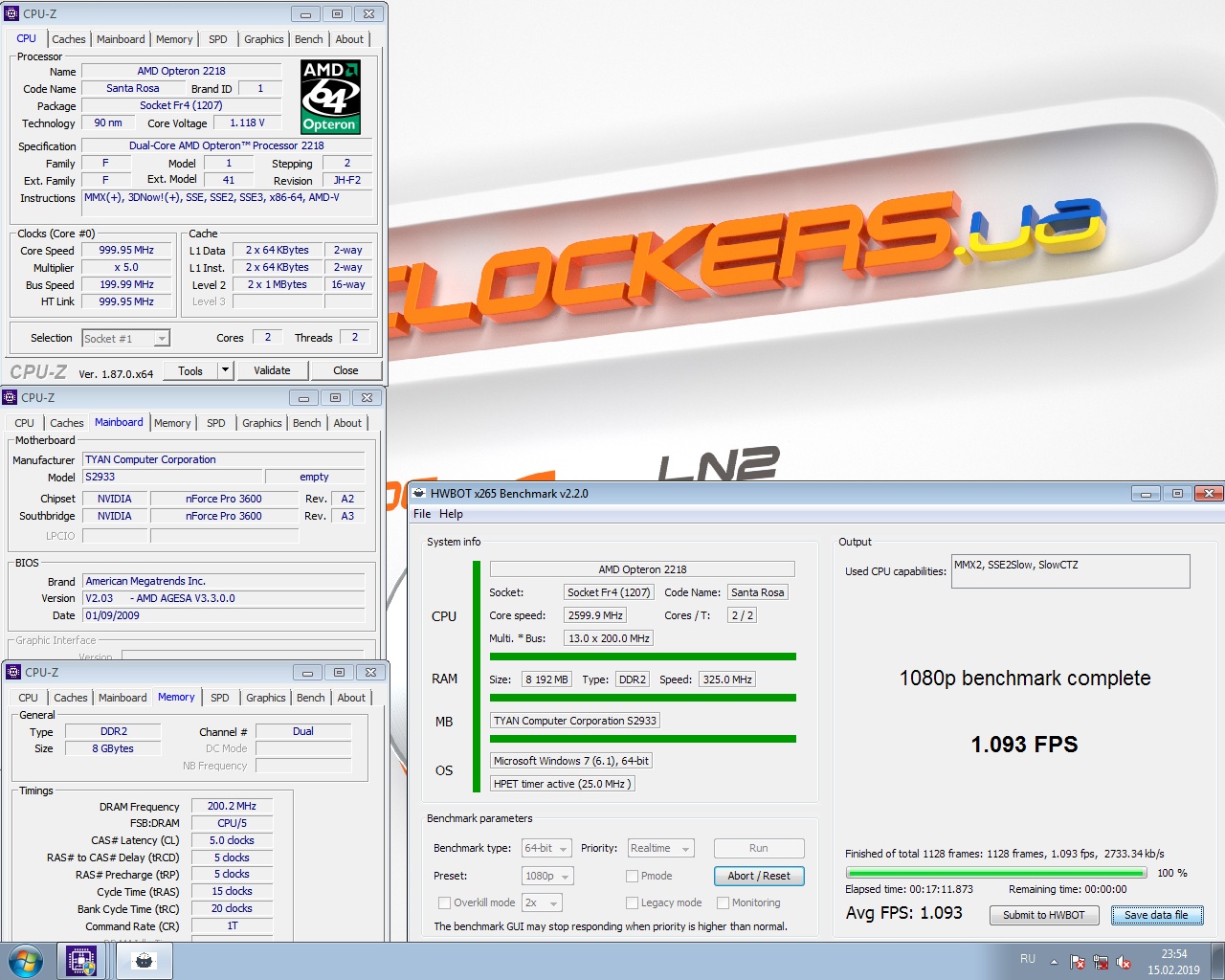Close the top CPU-Z CPU window
Screen dimensions: 1225x980
click(369, 14)
